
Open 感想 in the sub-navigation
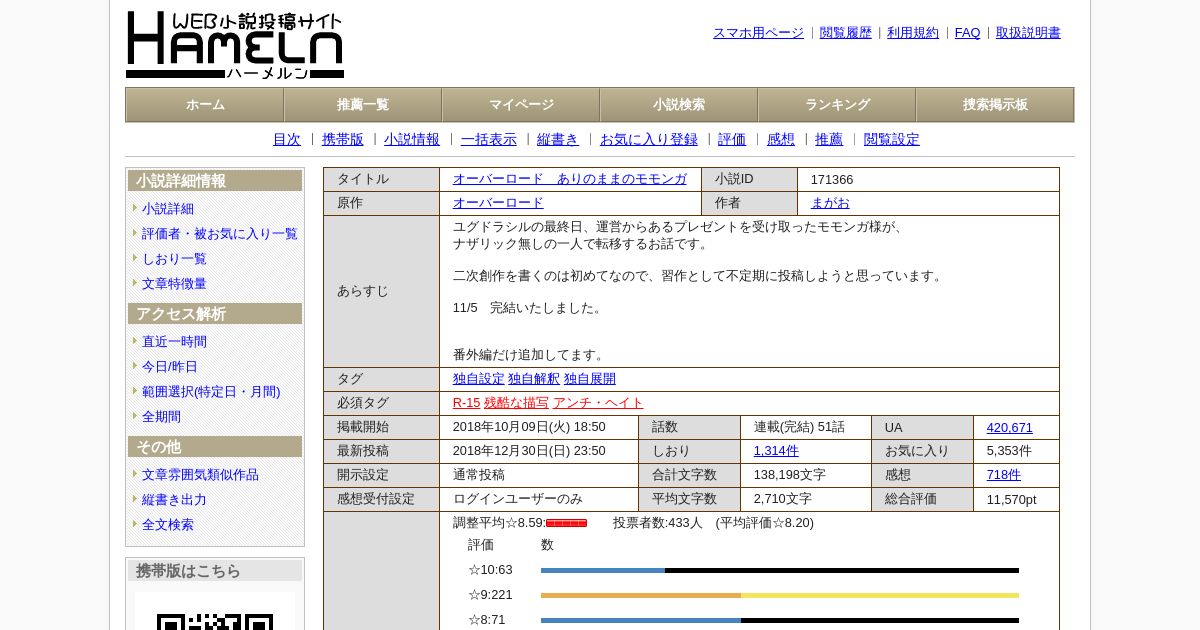tap(781, 140)
